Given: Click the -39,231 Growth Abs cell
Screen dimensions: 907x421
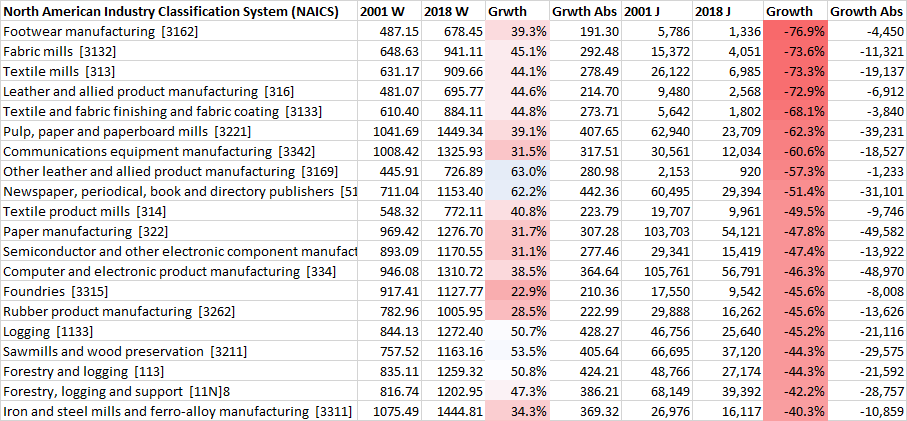Looking at the screenshot, I should [x=867, y=131].
